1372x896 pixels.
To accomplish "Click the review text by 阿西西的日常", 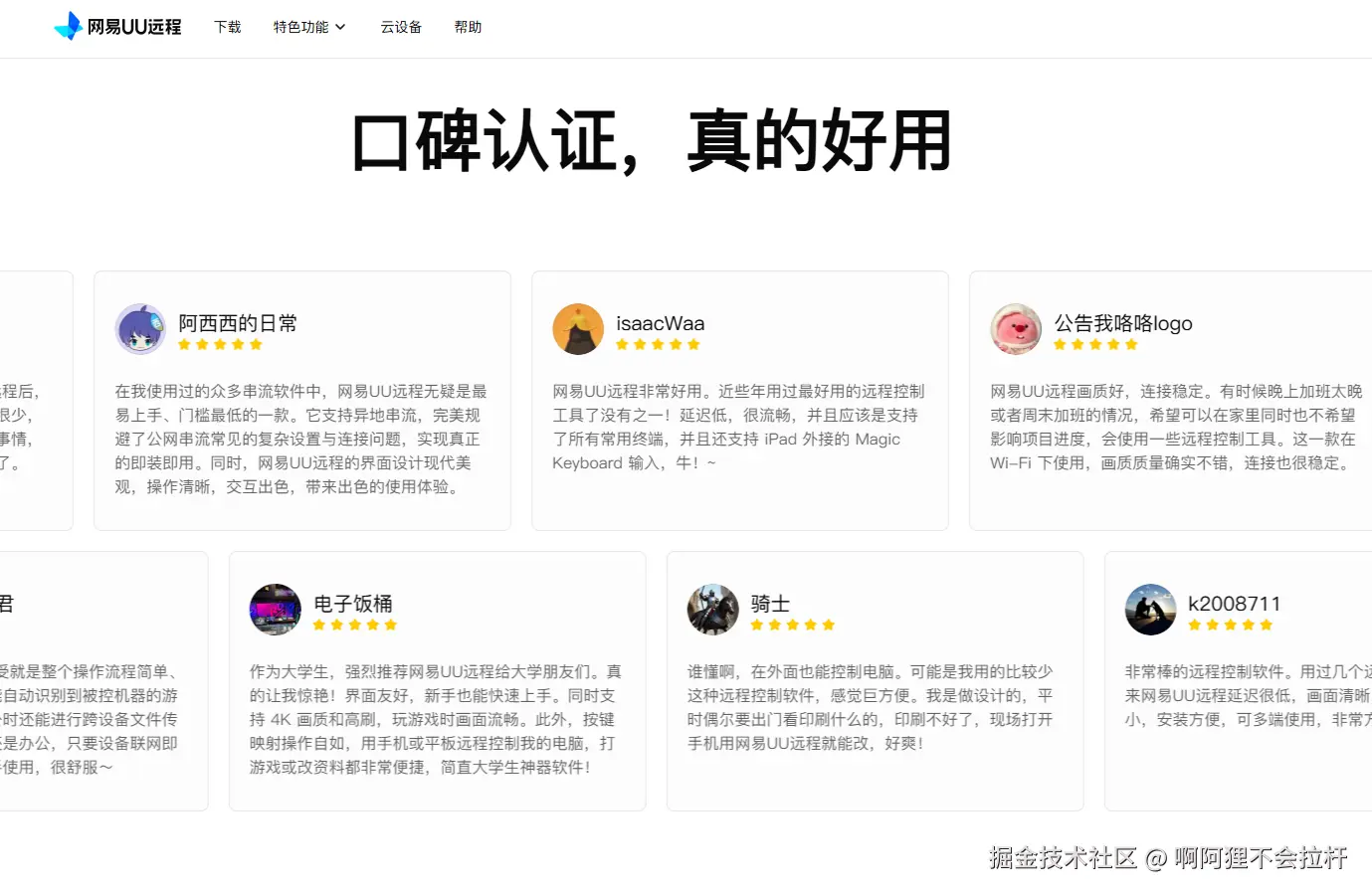I will (x=301, y=439).
